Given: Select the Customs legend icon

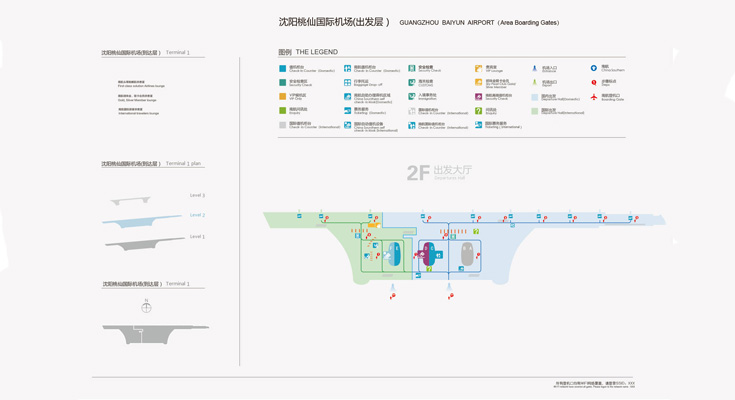Looking at the screenshot, I should (x=412, y=83).
